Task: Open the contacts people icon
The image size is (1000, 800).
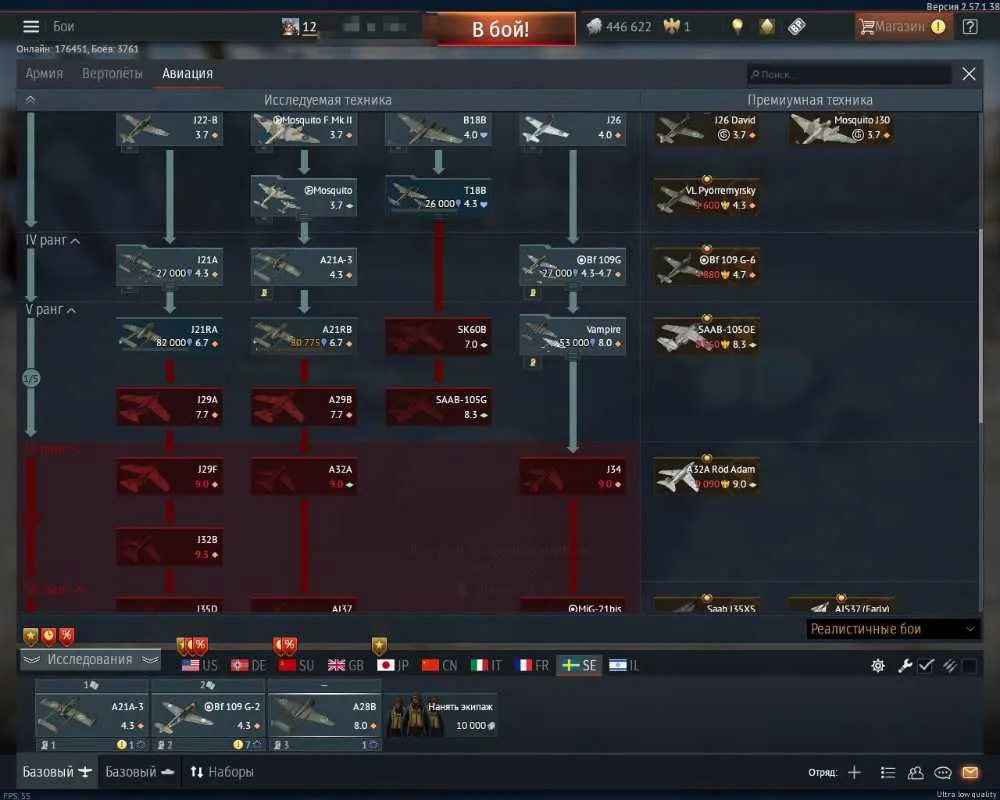Action: click(915, 773)
